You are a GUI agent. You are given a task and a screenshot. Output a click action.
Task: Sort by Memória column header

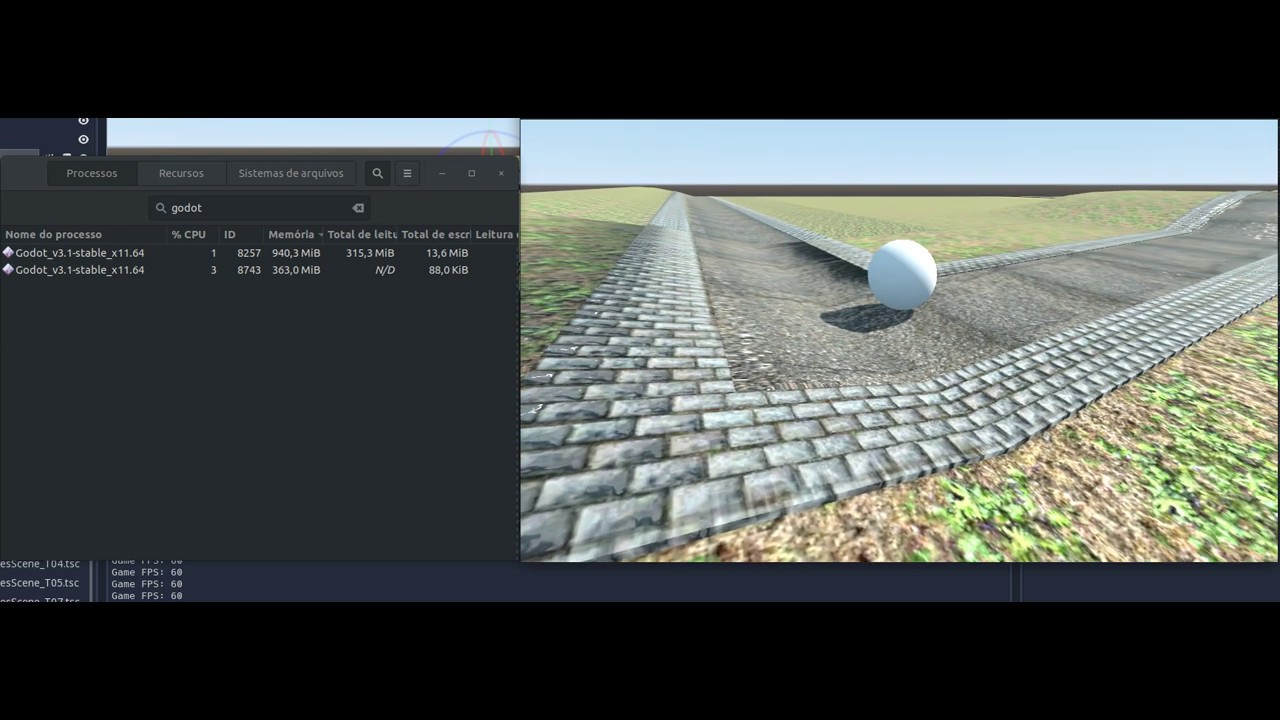pos(295,234)
